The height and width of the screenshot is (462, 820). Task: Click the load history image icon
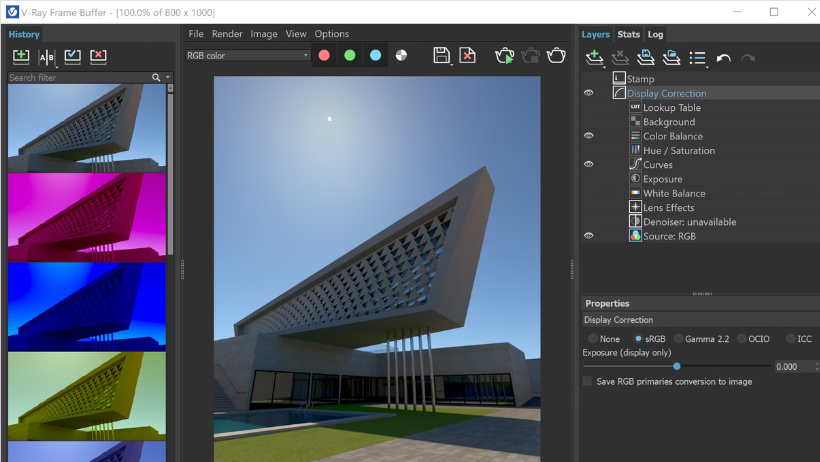point(72,57)
